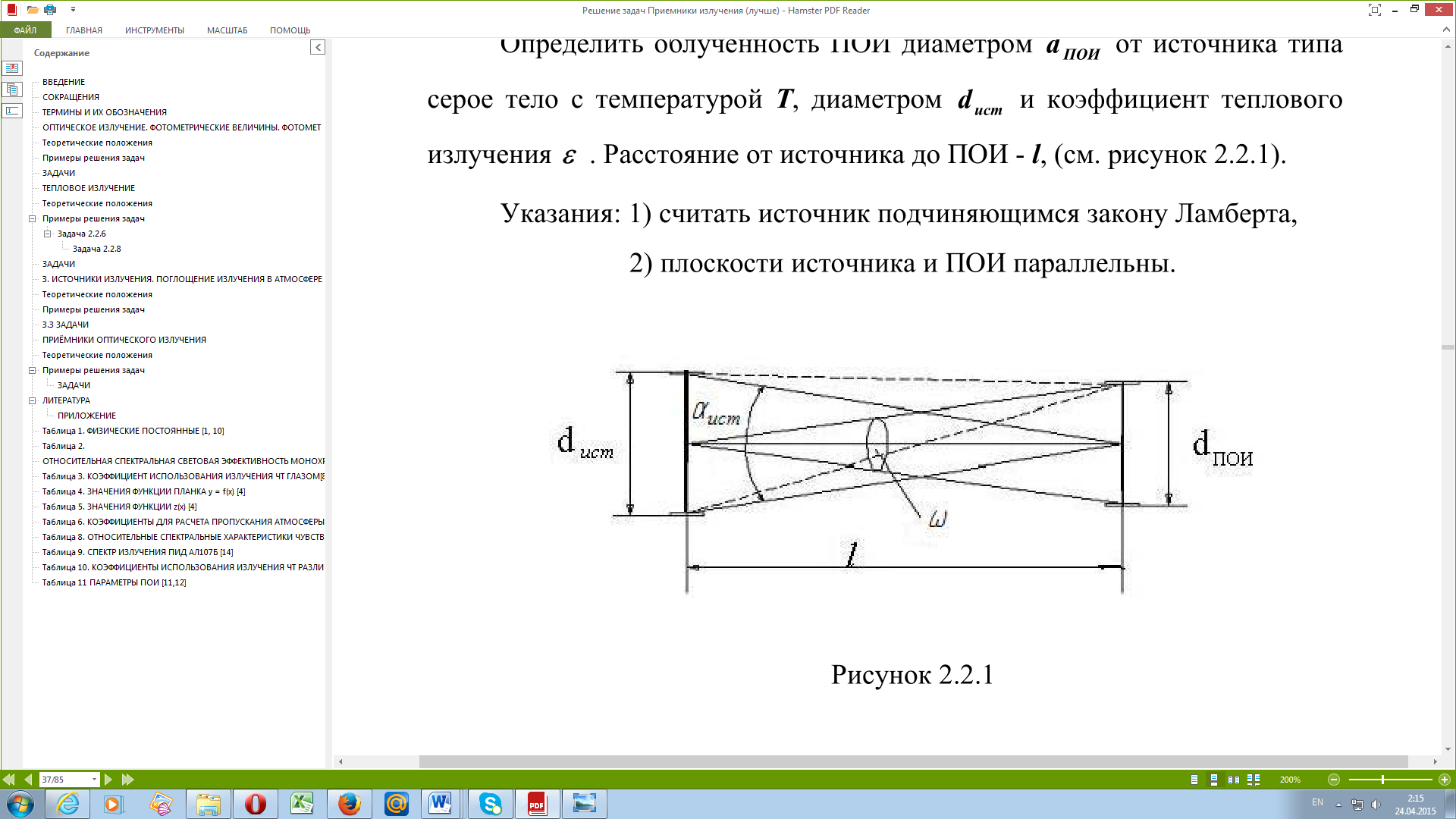Select 3.3 ЗАДАЧИ contents entry

[x=65, y=325]
